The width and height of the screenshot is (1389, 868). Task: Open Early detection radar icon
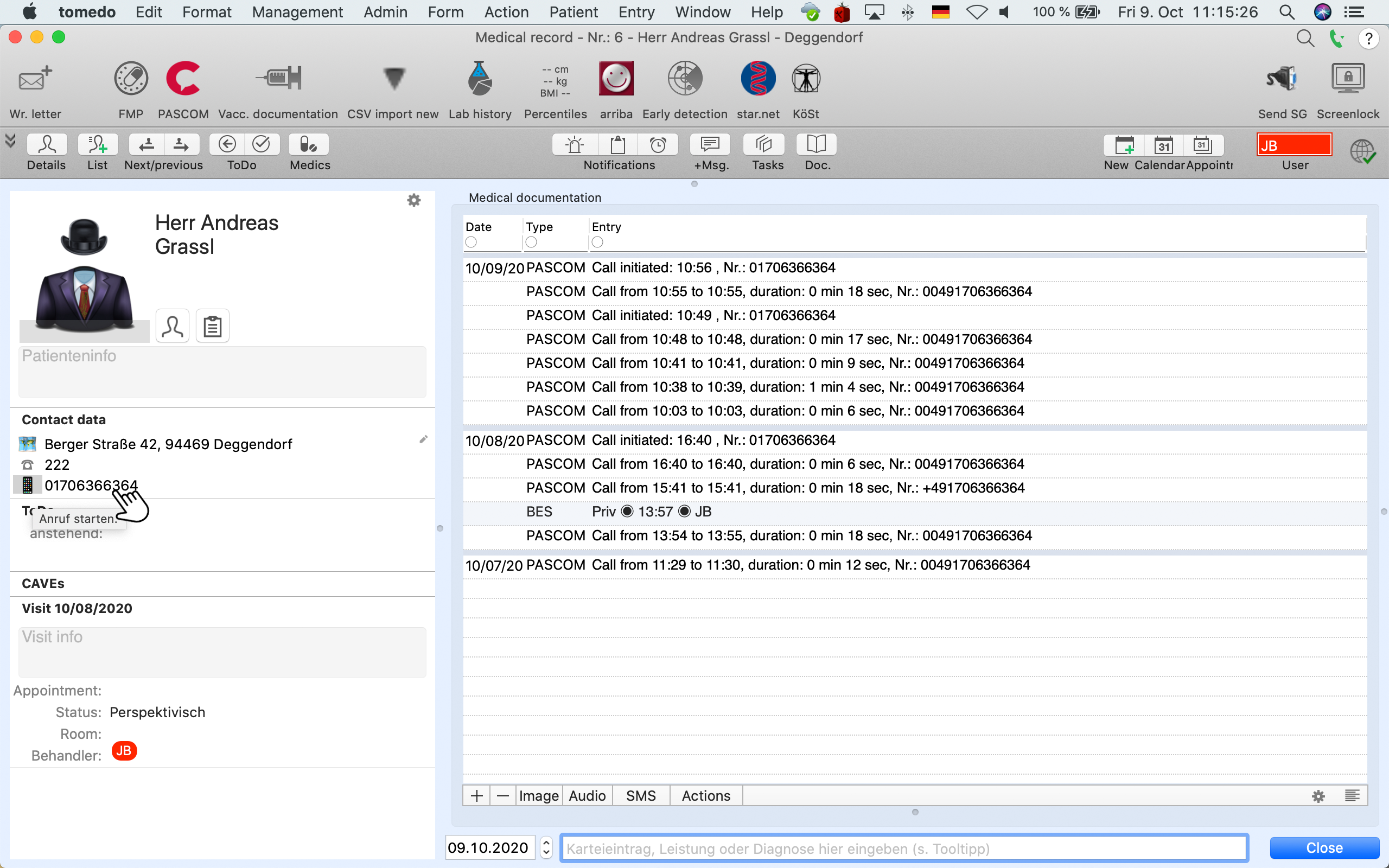[685, 79]
